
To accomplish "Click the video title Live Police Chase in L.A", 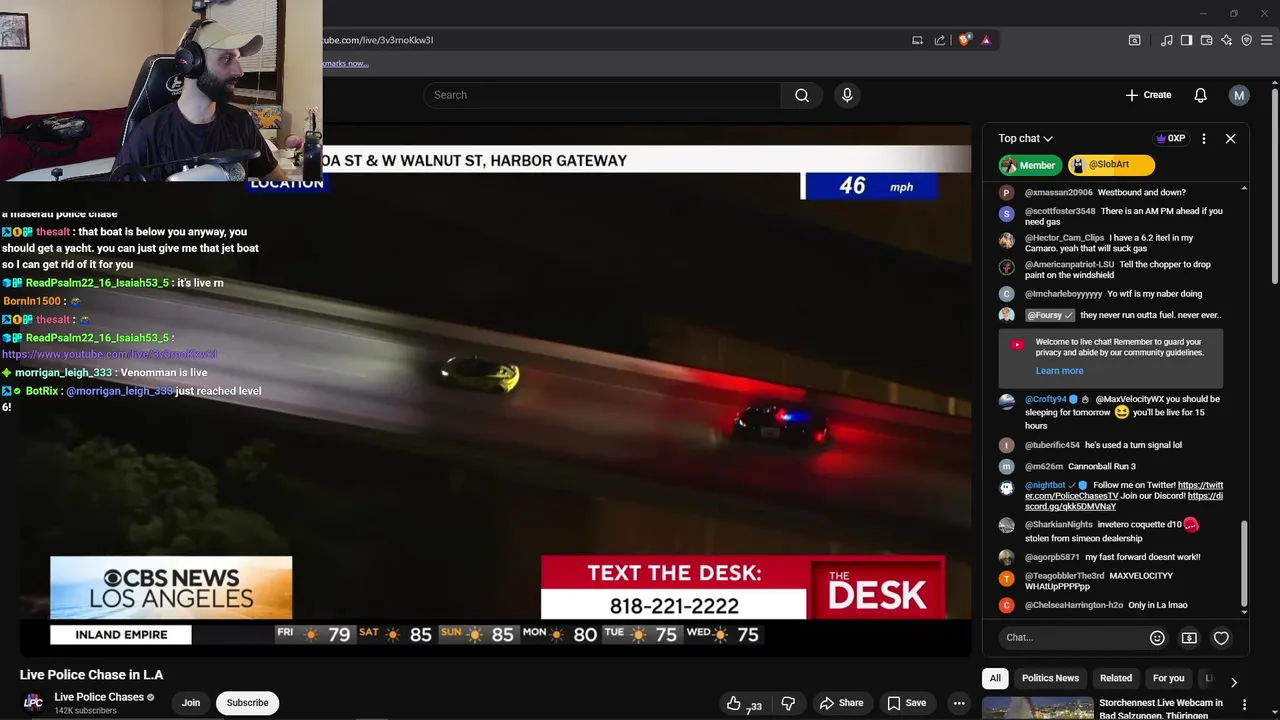I will [x=91, y=675].
